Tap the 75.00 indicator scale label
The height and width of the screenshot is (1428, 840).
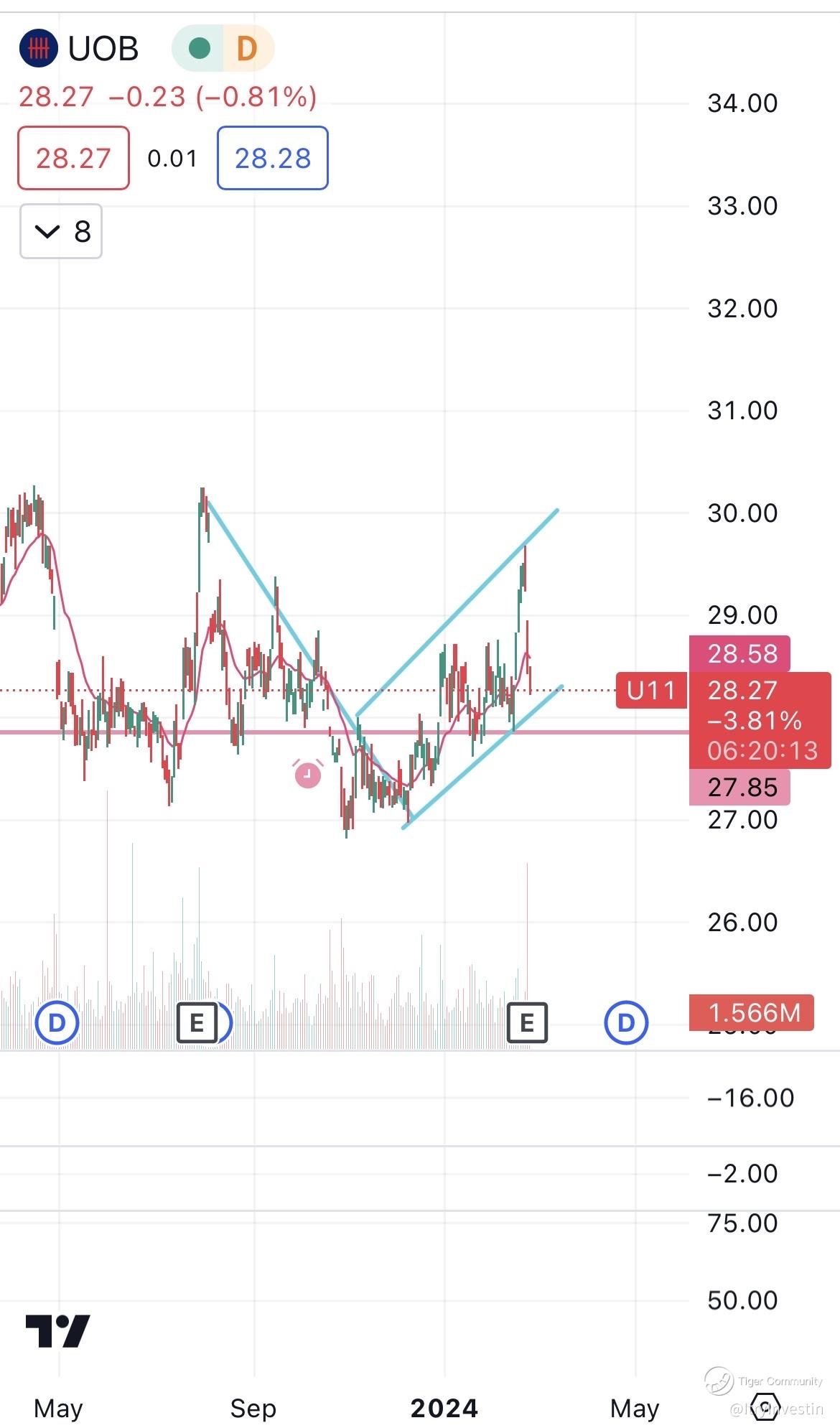pyautogui.click(x=742, y=1223)
